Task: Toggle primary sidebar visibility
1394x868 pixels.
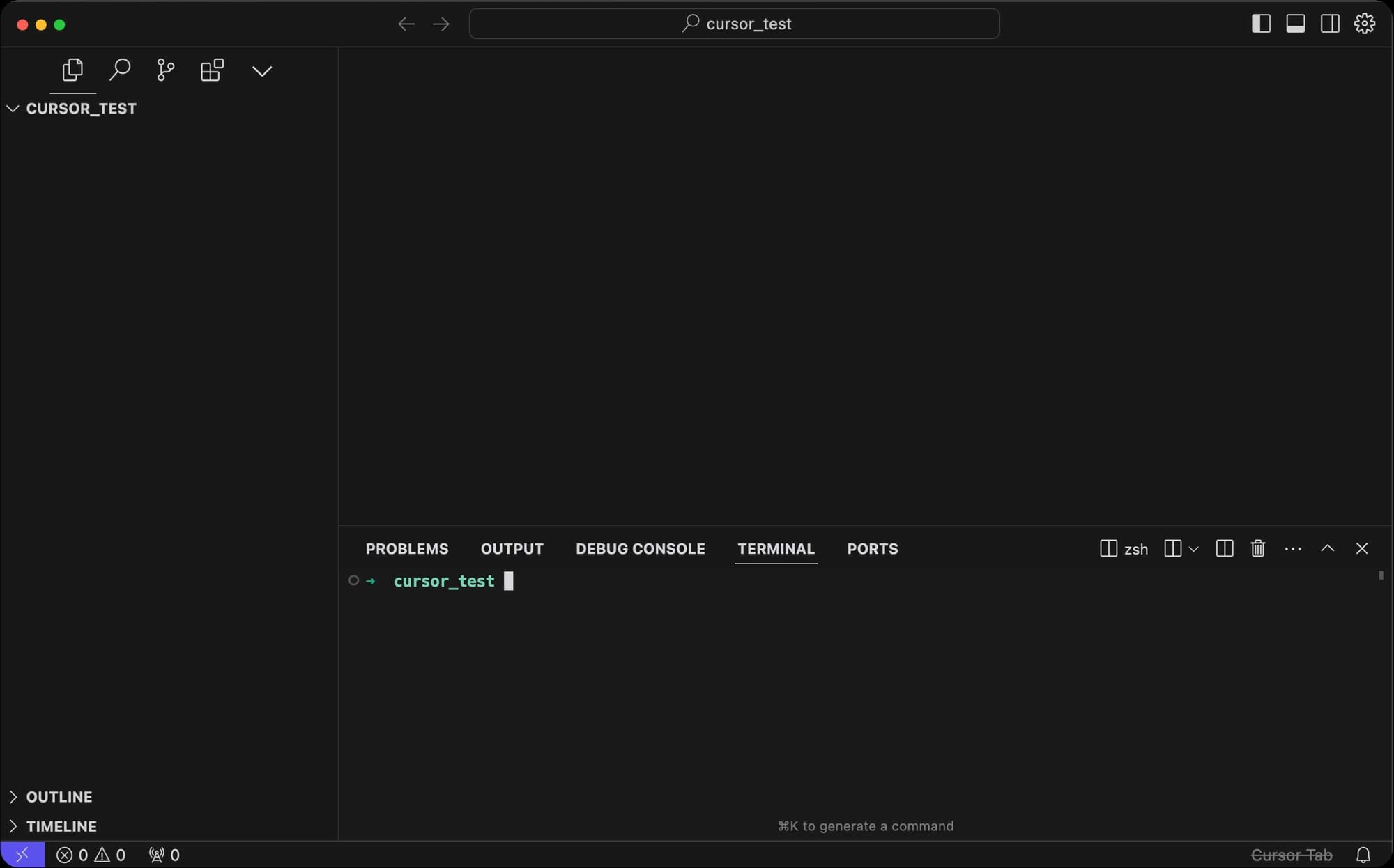Action: [x=1261, y=24]
